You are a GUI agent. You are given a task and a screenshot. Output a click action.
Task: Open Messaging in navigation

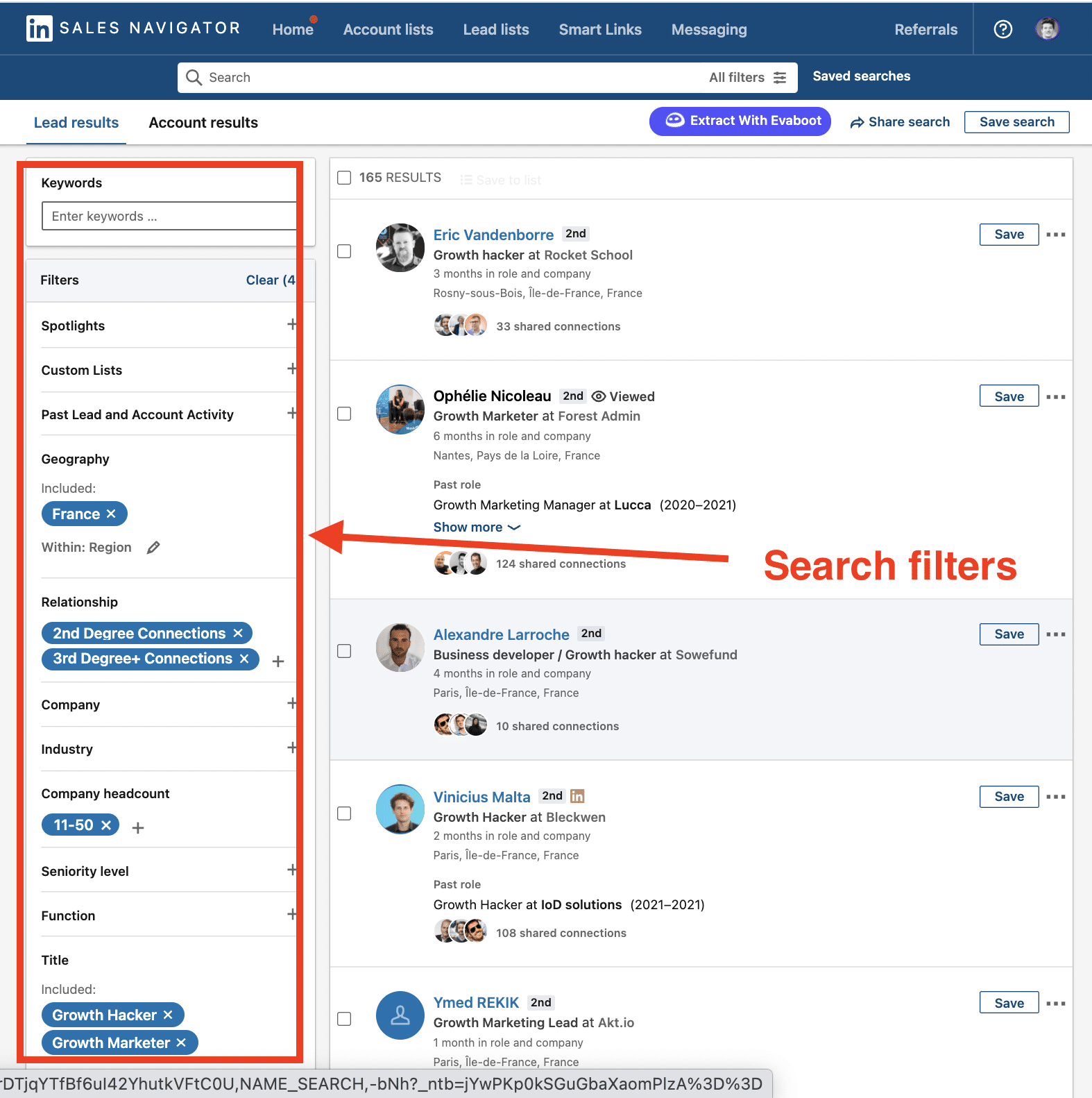coord(709,29)
